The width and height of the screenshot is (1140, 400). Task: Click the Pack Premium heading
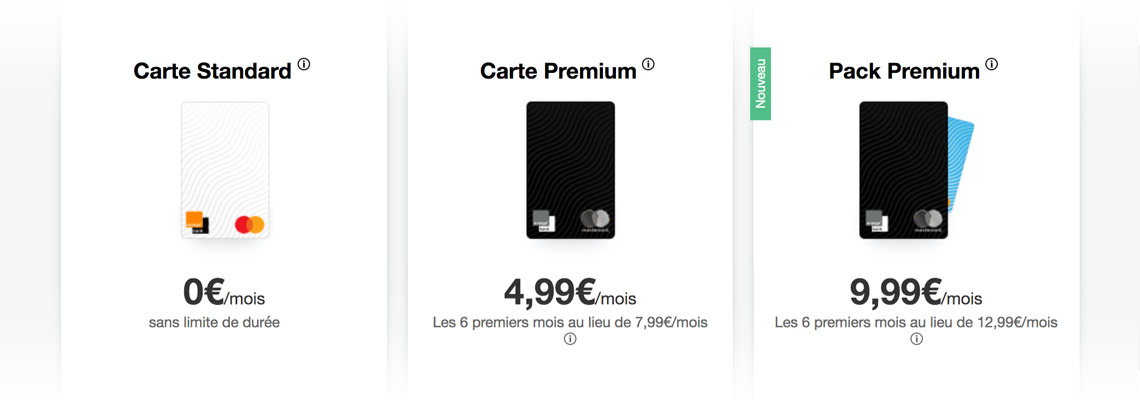coord(904,71)
